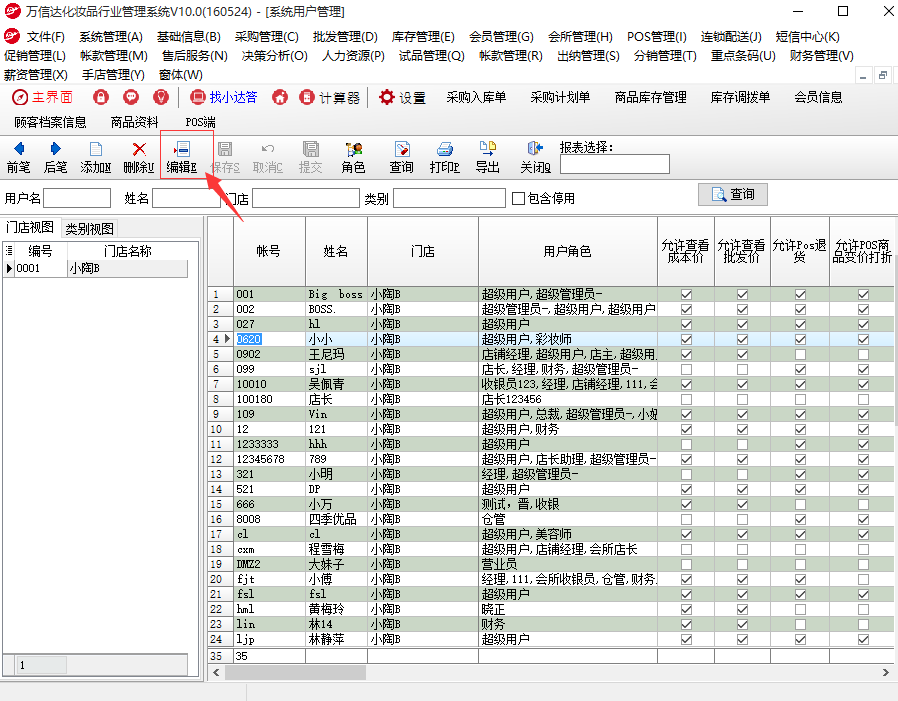Open 系统管理(A) menu

(x=111, y=37)
